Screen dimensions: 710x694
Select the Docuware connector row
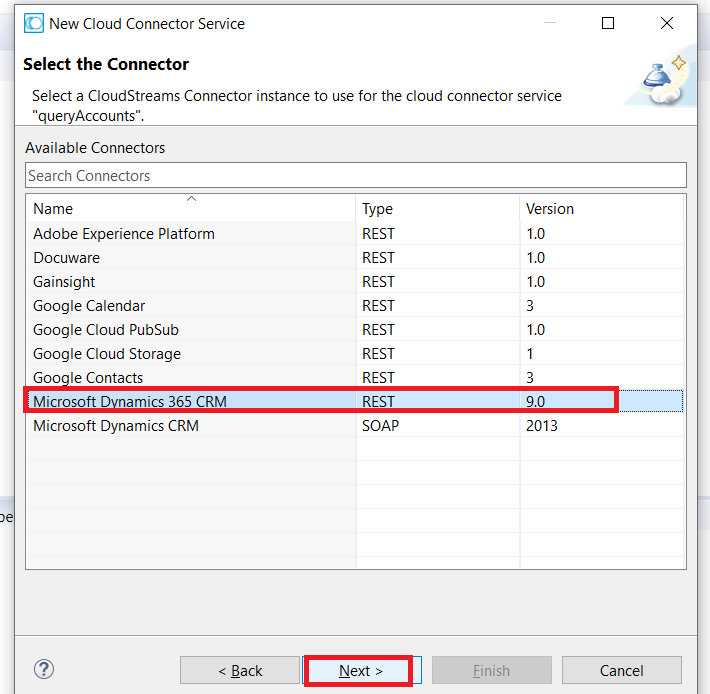pyautogui.click(x=355, y=258)
